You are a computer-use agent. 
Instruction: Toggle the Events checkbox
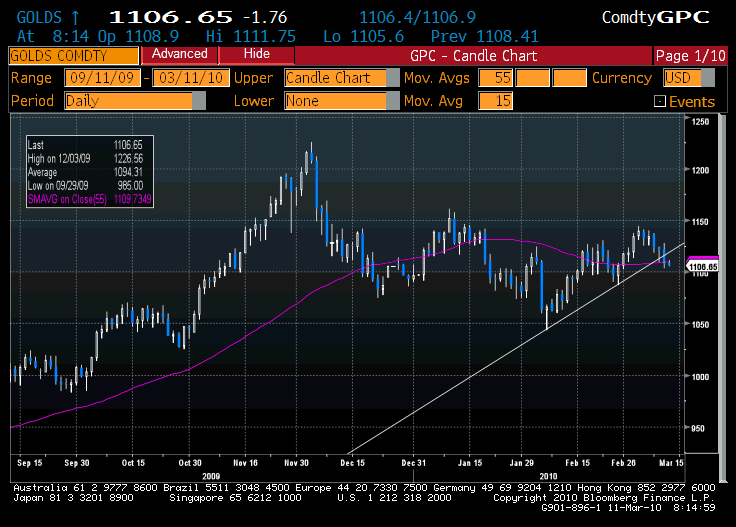[659, 101]
